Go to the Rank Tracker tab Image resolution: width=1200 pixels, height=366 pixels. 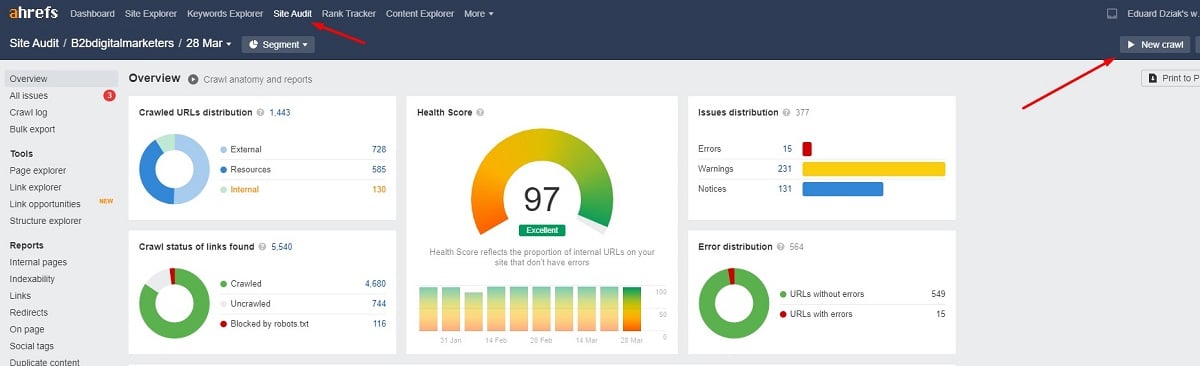pyautogui.click(x=348, y=14)
